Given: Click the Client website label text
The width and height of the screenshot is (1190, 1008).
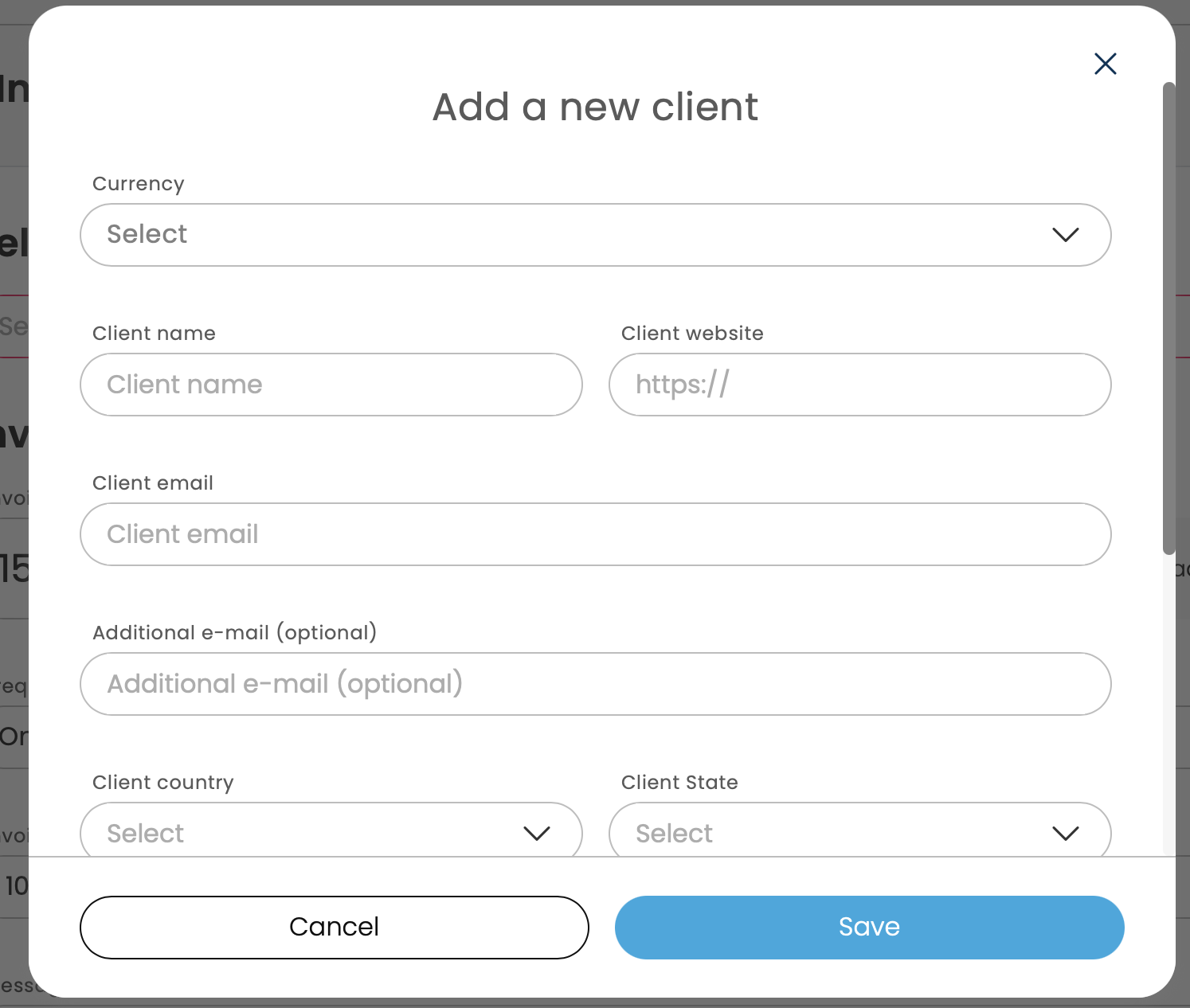Looking at the screenshot, I should (692, 334).
